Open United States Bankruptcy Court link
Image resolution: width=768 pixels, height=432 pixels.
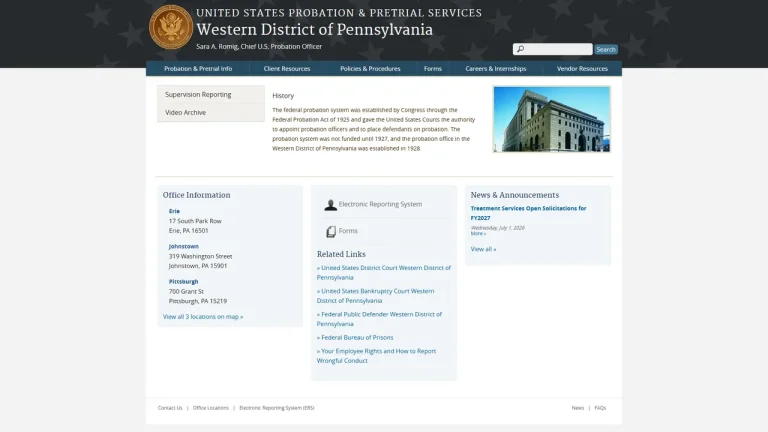point(375,296)
